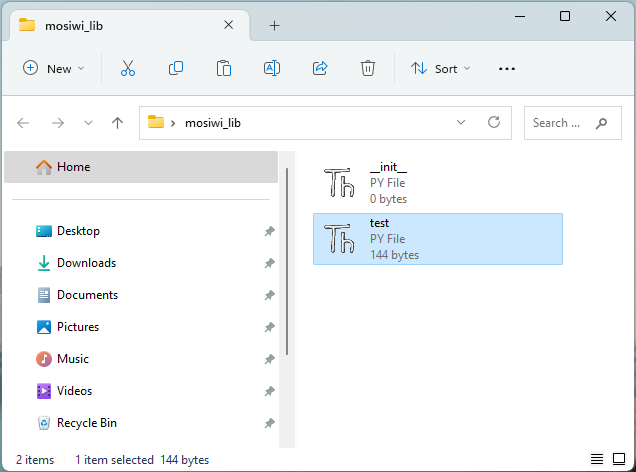
Task: Expand the Sort options menu
Action: coord(440,69)
